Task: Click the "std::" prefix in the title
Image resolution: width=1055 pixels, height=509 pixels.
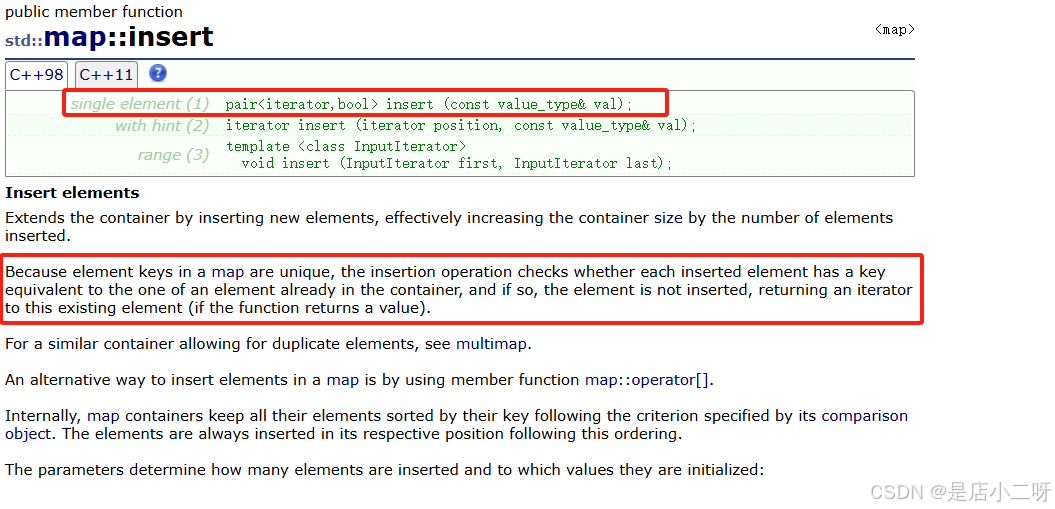Action: point(24,41)
